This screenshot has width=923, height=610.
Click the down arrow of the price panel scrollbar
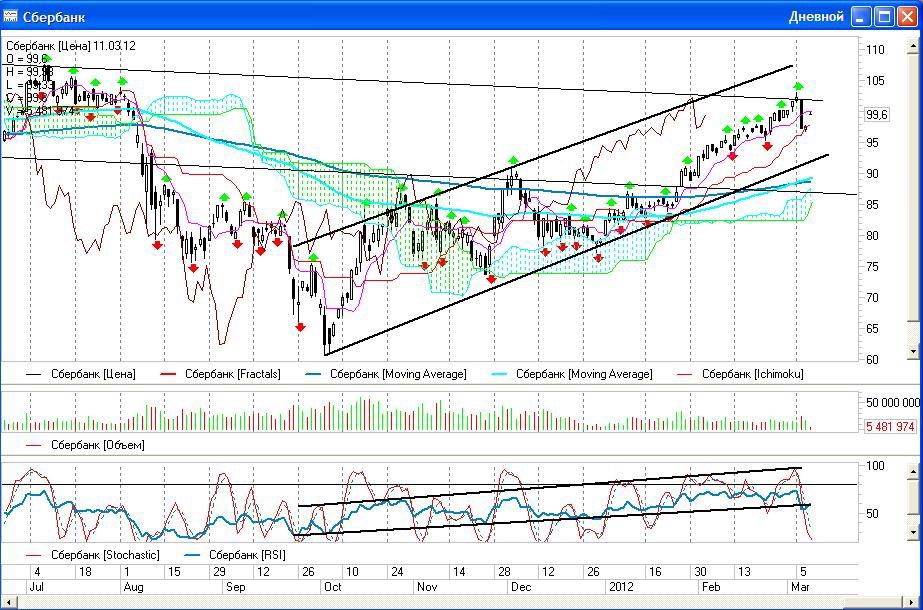(914, 352)
